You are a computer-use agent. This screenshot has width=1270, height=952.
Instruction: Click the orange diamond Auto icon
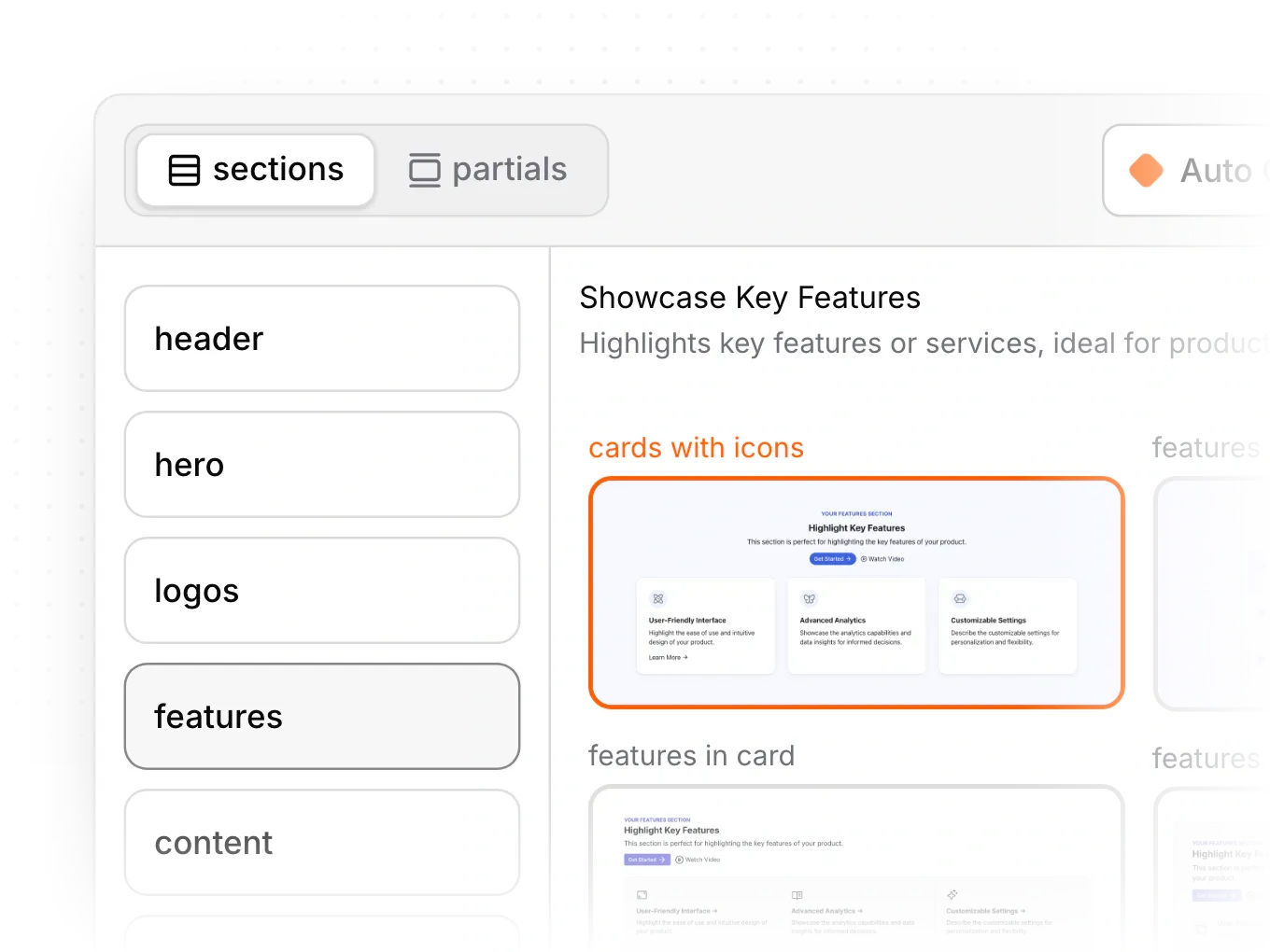(1146, 170)
